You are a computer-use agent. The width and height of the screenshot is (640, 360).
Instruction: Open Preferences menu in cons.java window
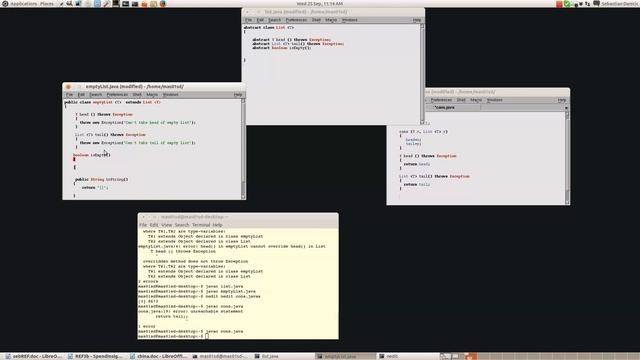point(442,100)
